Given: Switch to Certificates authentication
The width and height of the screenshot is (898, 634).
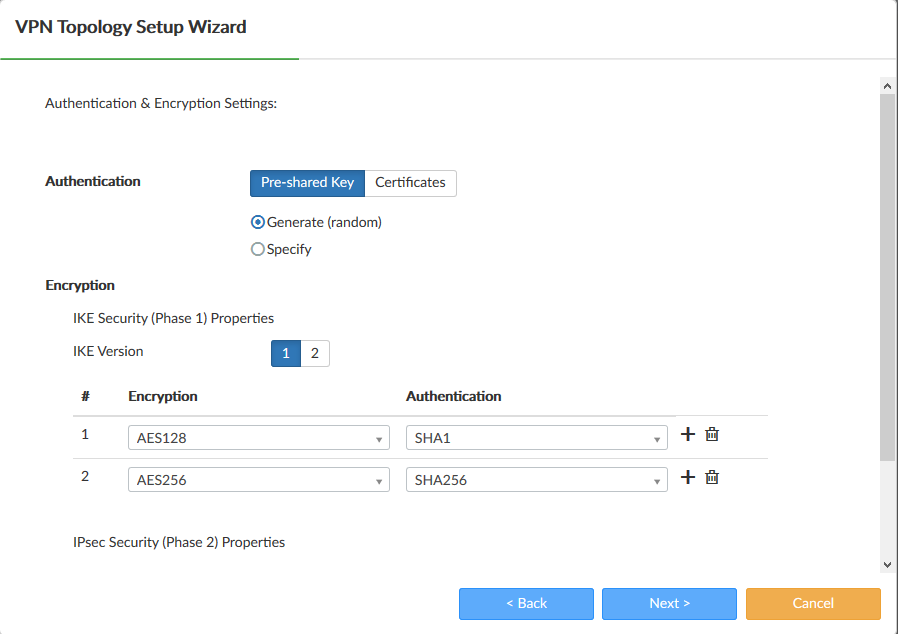Looking at the screenshot, I should [410, 183].
